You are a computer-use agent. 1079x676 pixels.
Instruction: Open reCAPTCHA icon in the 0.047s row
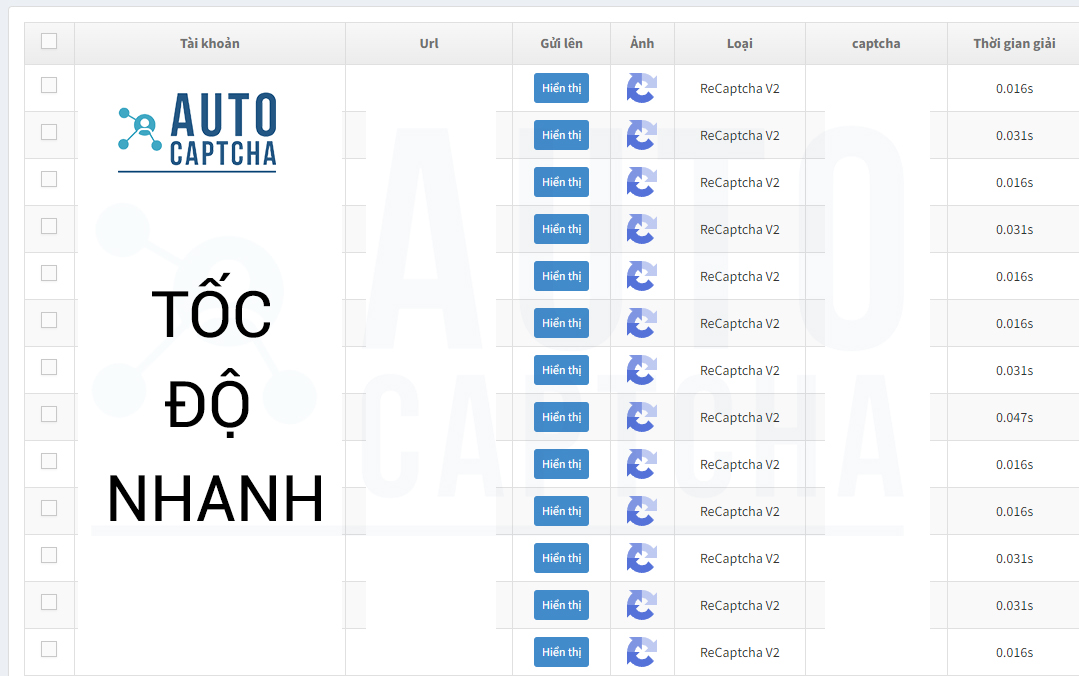pos(642,417)
